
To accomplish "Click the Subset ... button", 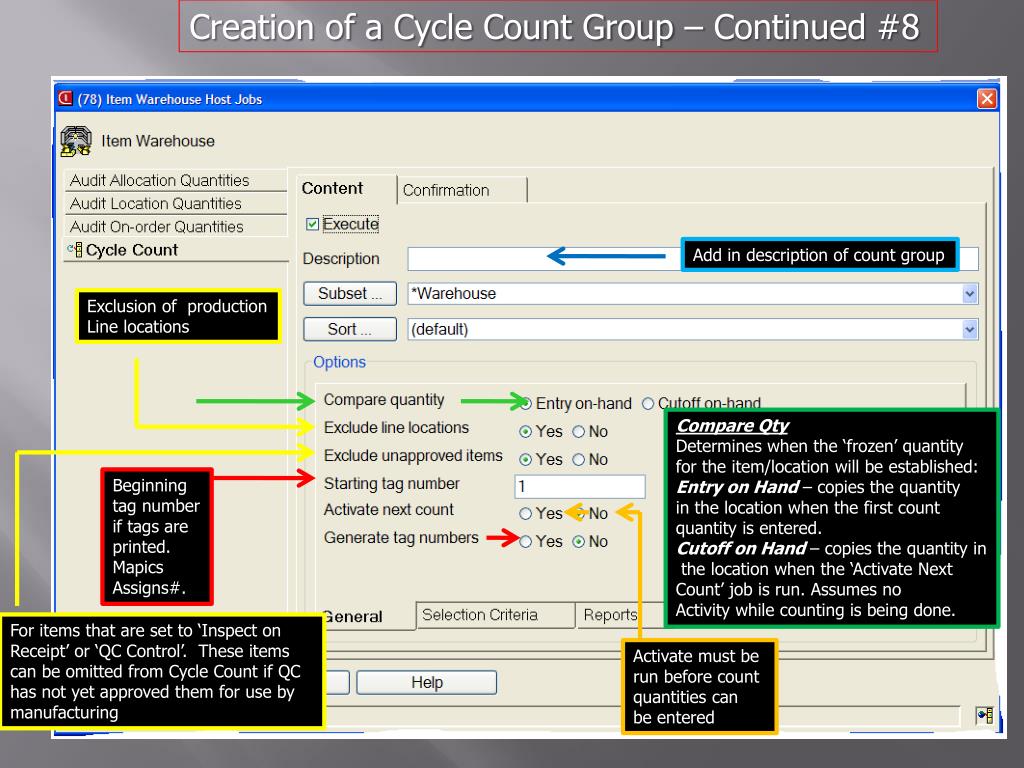I will [x=350, y=294].
